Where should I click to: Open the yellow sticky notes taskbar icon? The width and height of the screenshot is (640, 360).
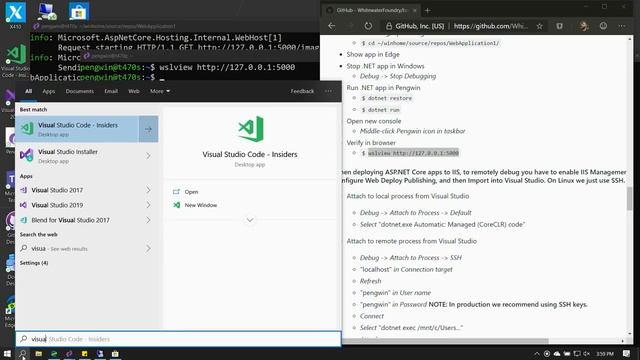[x=84, y=353]
